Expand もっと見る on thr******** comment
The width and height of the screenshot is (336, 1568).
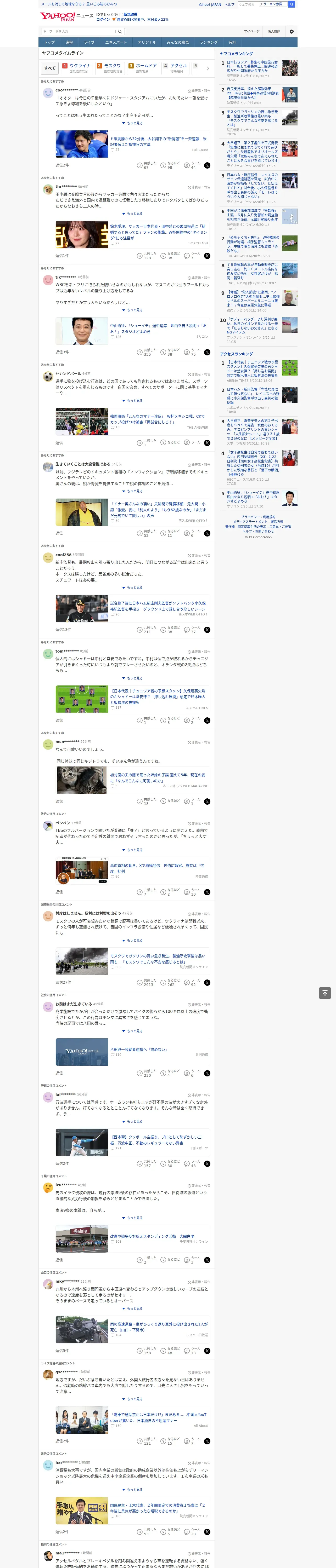pyautogui.click(x=132, y=214)
